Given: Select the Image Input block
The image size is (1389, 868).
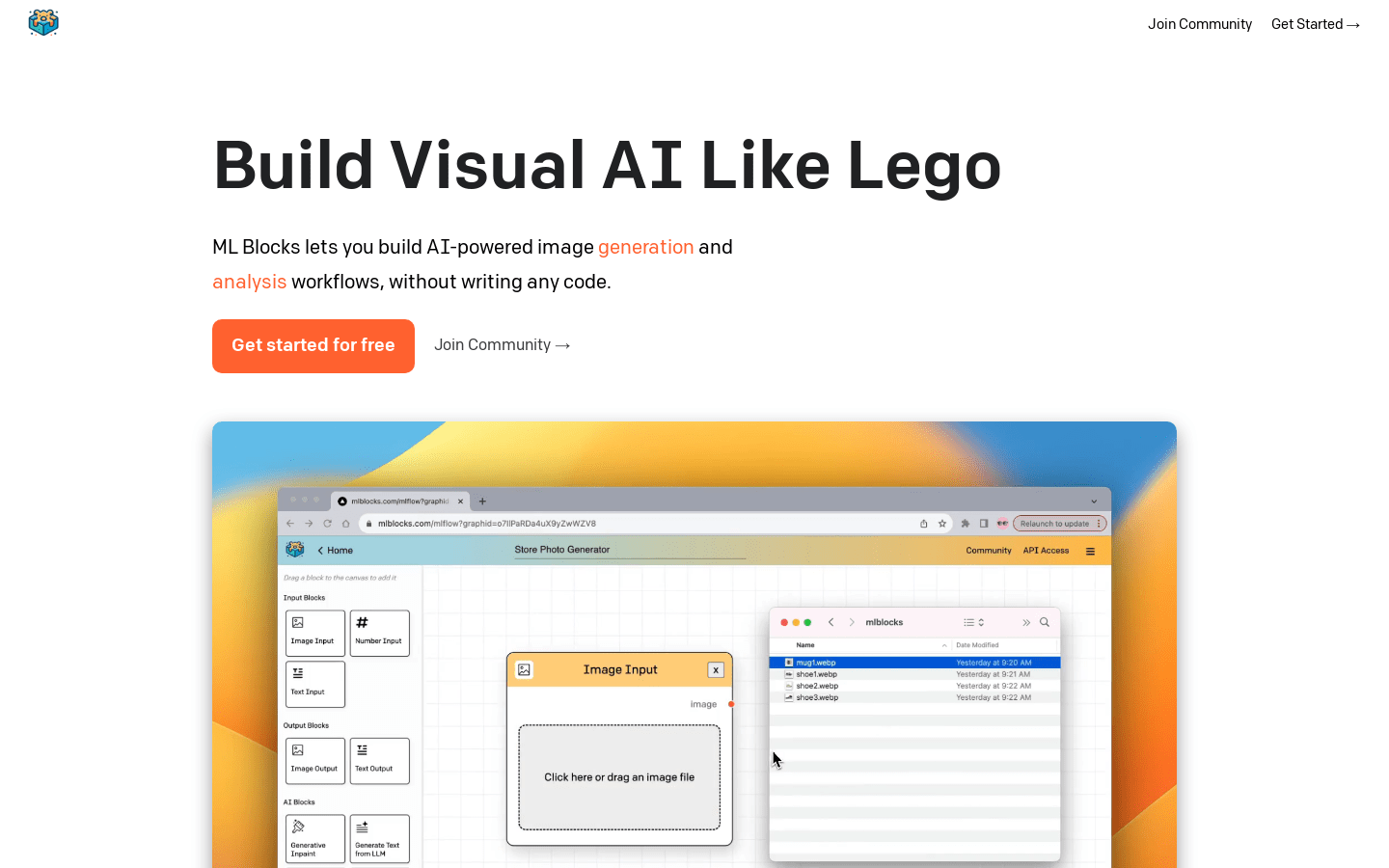Looking at the screenshot, I should pos(315,634).
